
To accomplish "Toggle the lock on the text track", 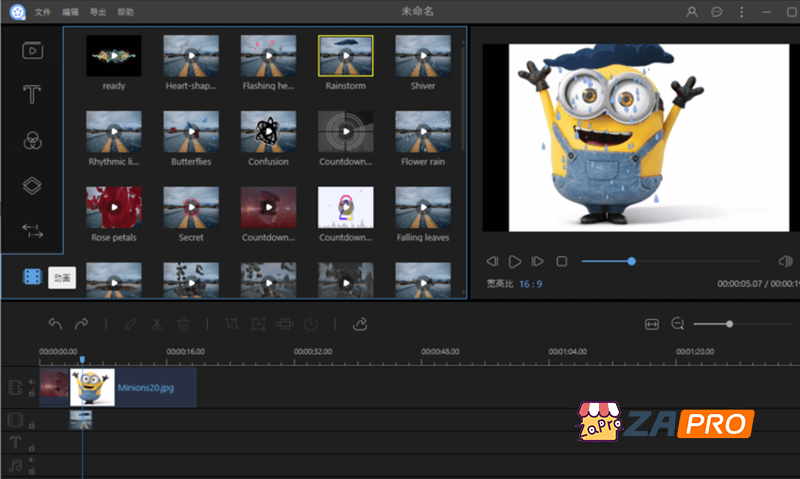I will (x=31, y=447).
